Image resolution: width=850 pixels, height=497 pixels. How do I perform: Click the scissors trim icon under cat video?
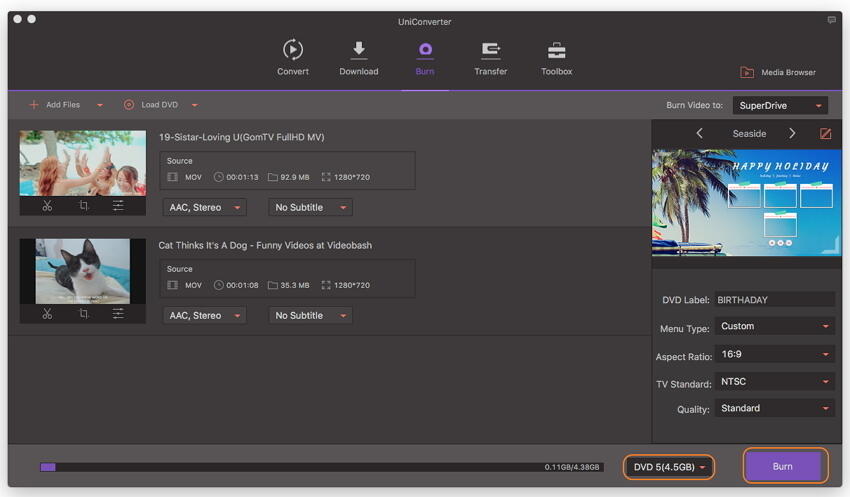(x=47, y=313)
